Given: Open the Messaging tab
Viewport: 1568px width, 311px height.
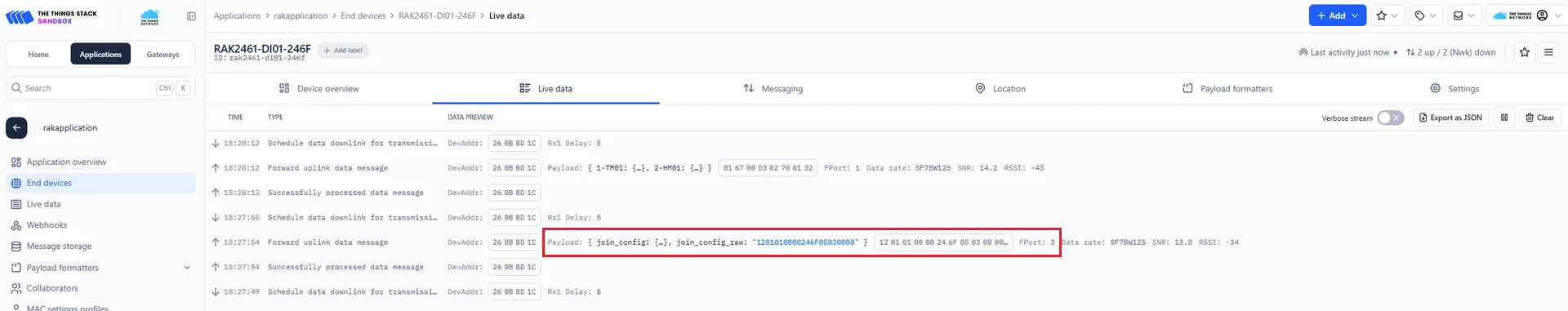Looking at the screenshot, I should 773,88.
